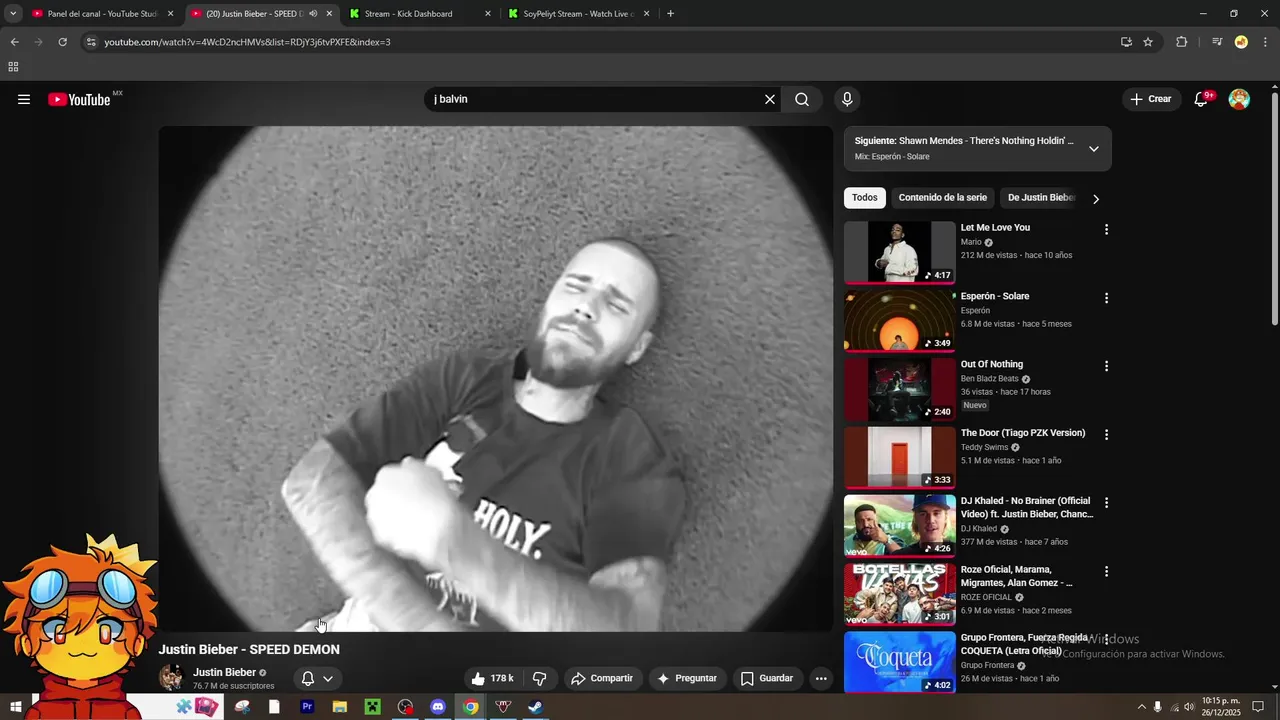Click the Compartir share button
The width and height of the screenshot is (1280, 720).
click(x=602, y=678)
